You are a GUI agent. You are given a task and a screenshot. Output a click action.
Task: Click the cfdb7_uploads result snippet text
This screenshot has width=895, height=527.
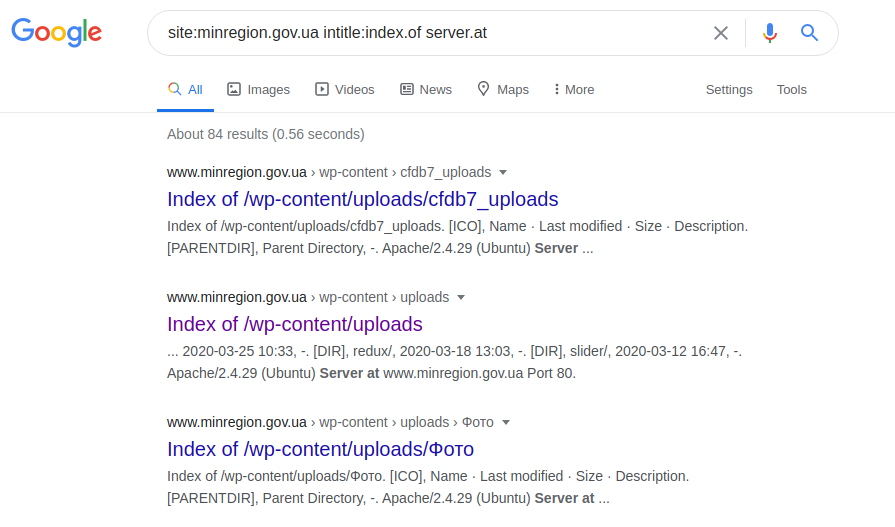coord(457,237)
